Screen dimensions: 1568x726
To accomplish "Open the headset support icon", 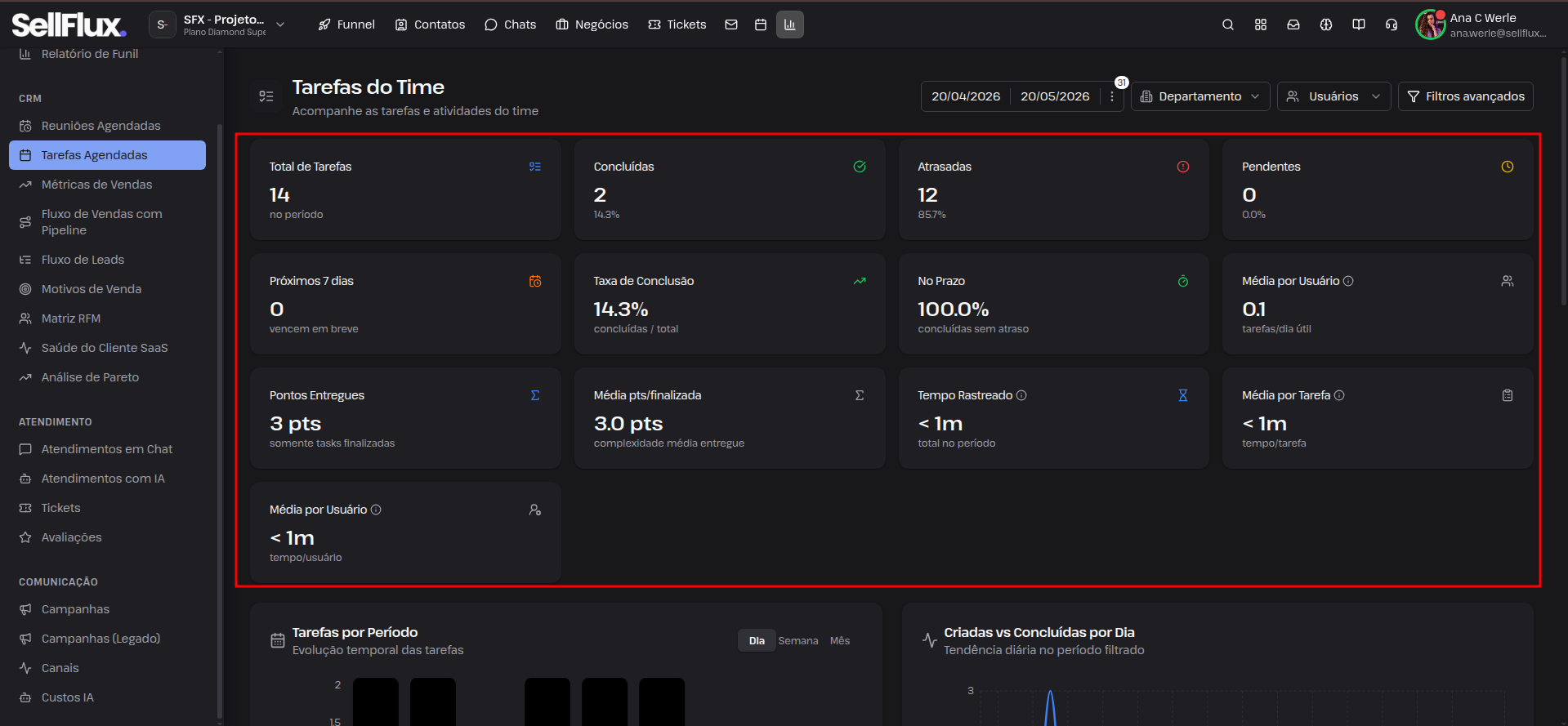I will [x=1392, y=24].
